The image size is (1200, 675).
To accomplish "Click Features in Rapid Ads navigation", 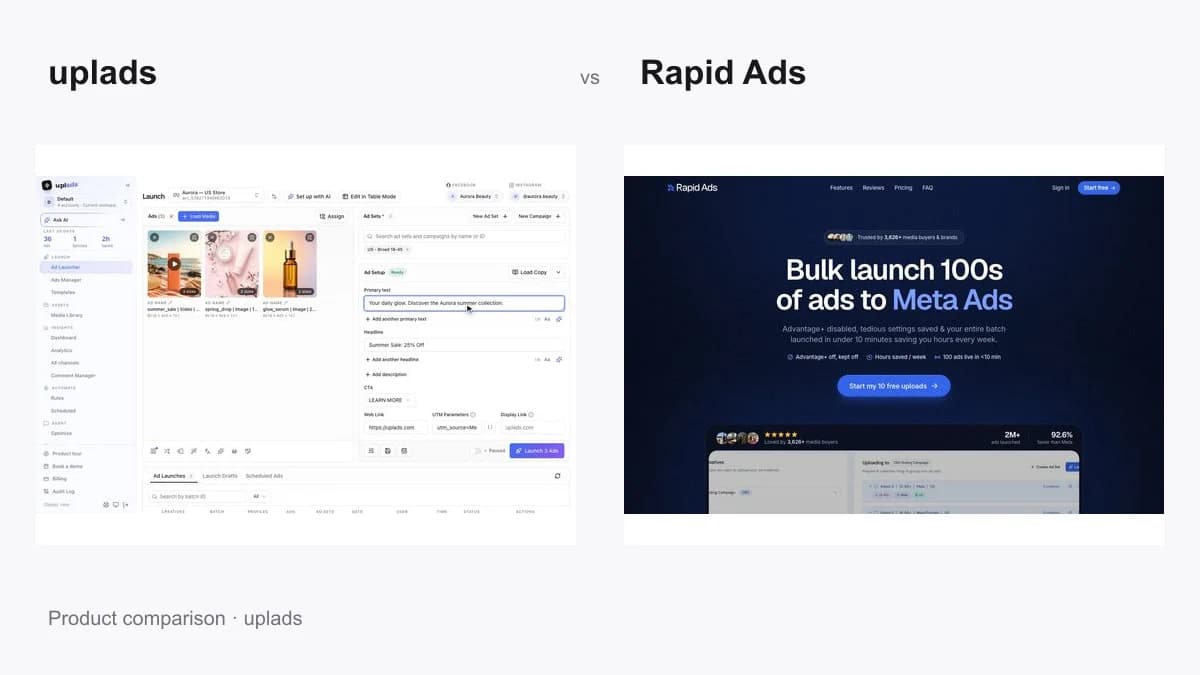I will coord(841,188).
